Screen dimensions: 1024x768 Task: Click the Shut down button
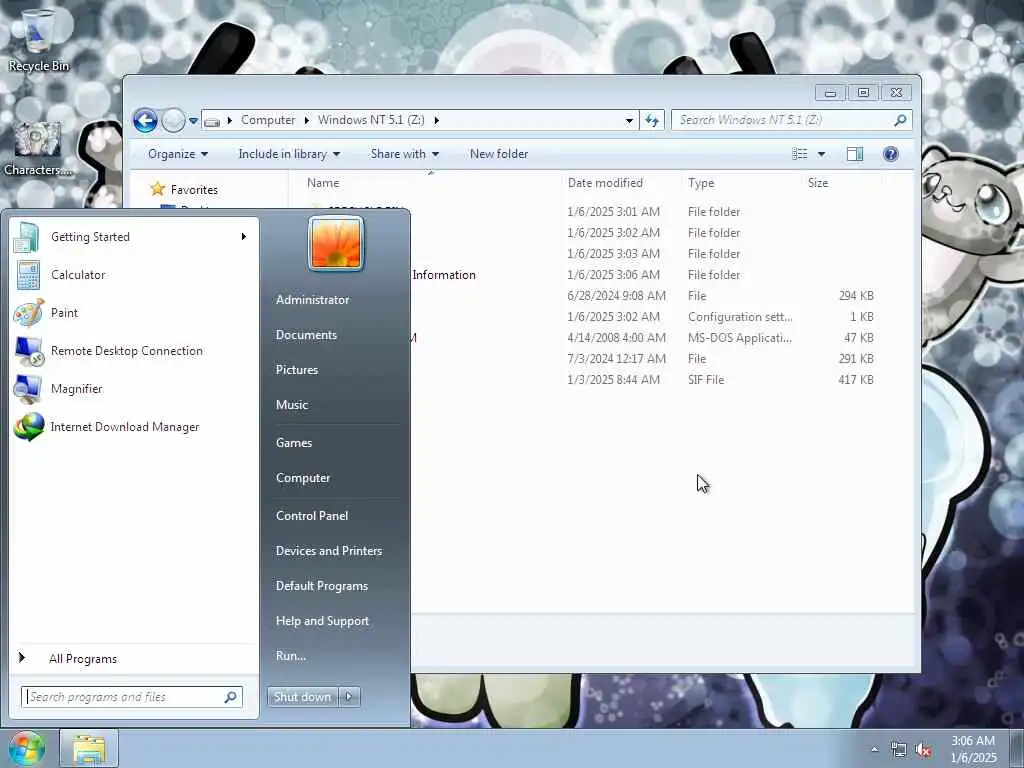point(302,697)
